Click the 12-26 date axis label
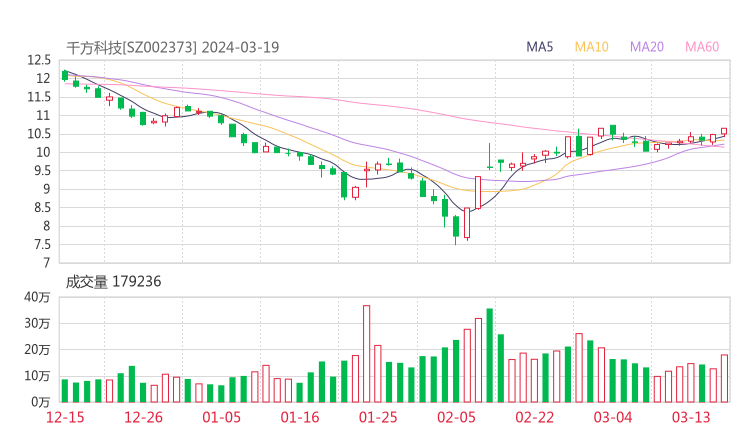The height and width of the screenshot is (440, 740). click(143, 417)
